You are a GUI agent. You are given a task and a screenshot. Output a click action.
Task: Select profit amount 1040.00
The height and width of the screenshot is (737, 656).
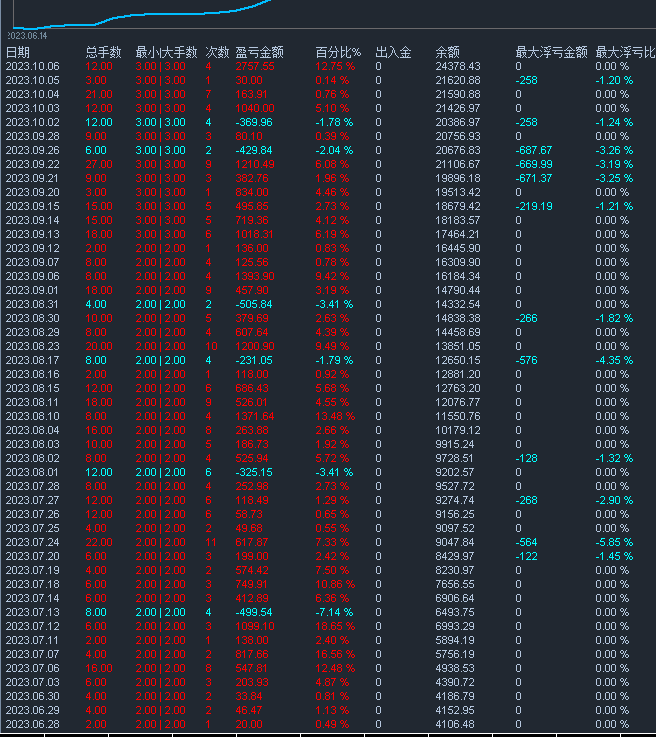pyautogui.click(x=255, y=108)
